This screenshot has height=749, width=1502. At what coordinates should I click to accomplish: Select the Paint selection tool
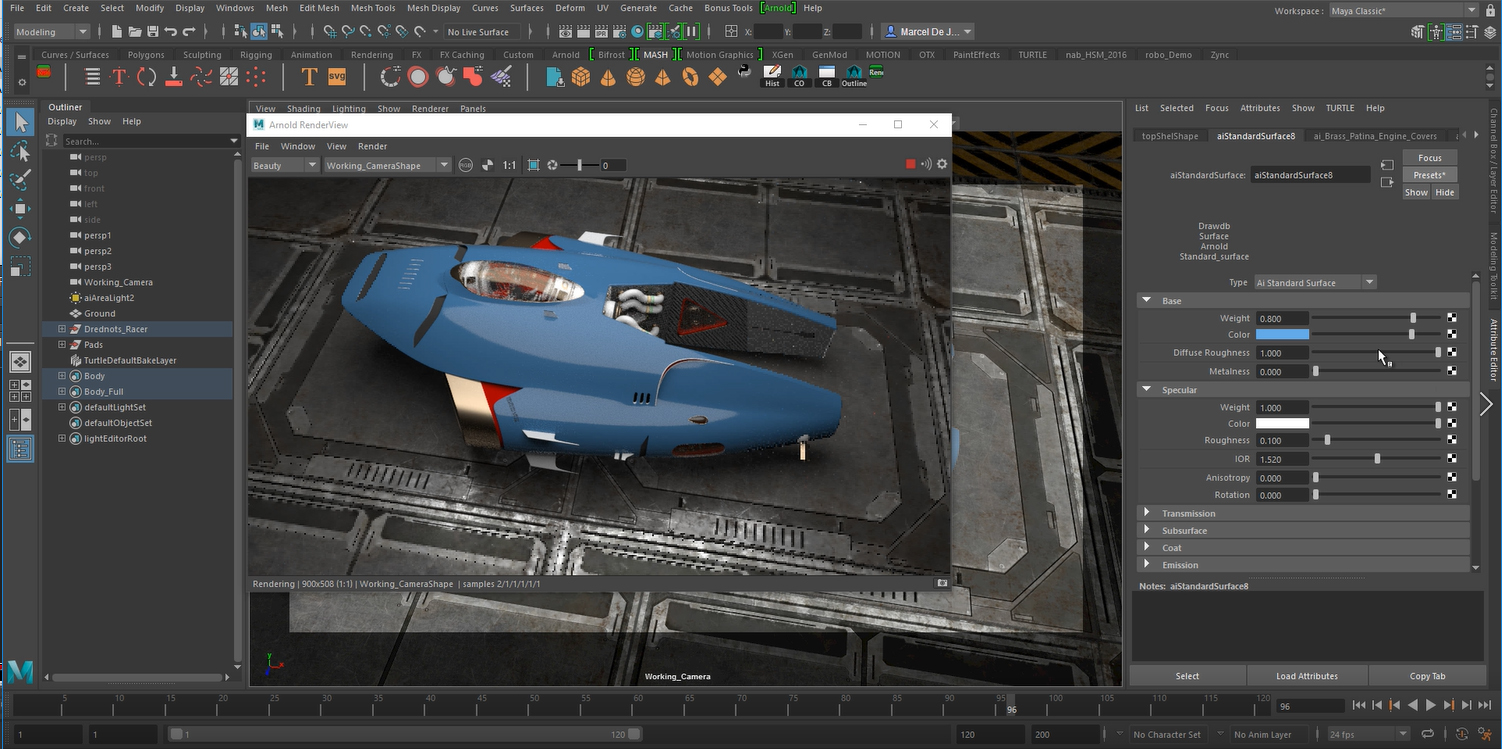tap(21, 179)
